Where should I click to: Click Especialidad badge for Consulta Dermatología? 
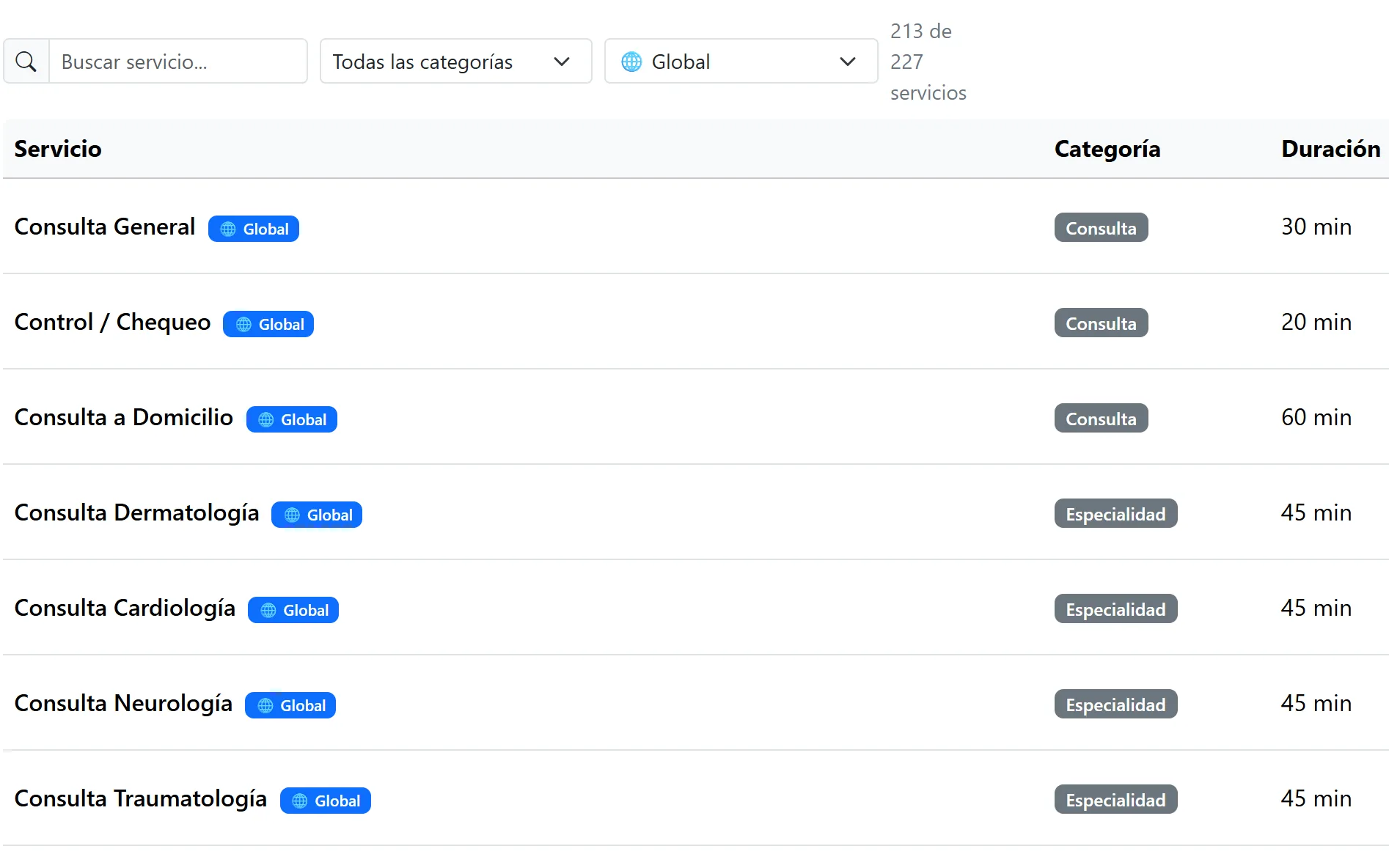(1115, 513)
